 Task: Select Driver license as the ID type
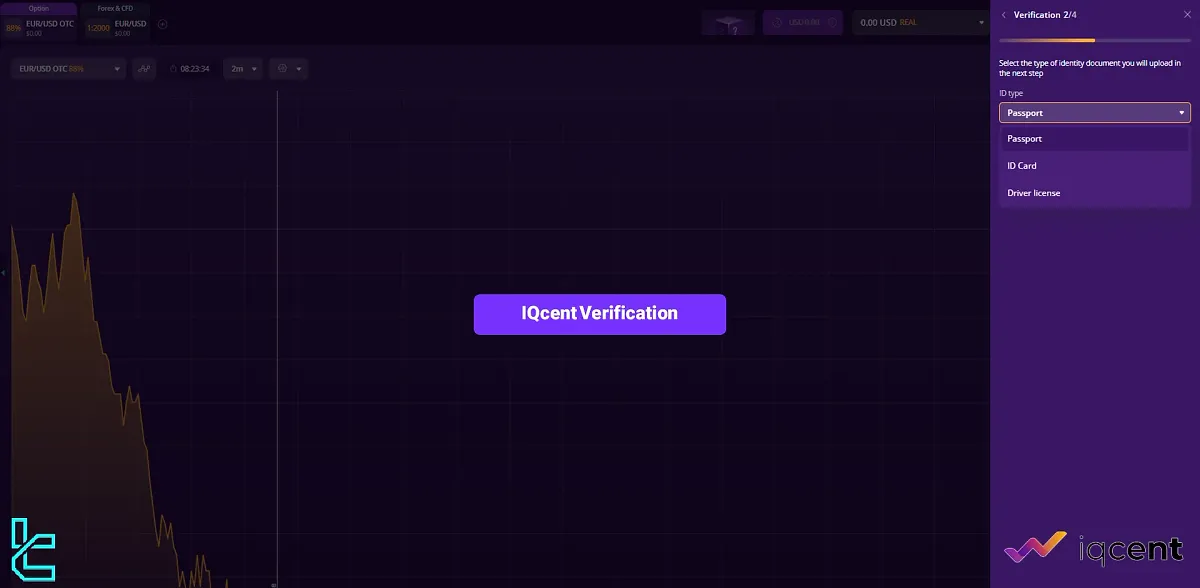click(1031, 192)
